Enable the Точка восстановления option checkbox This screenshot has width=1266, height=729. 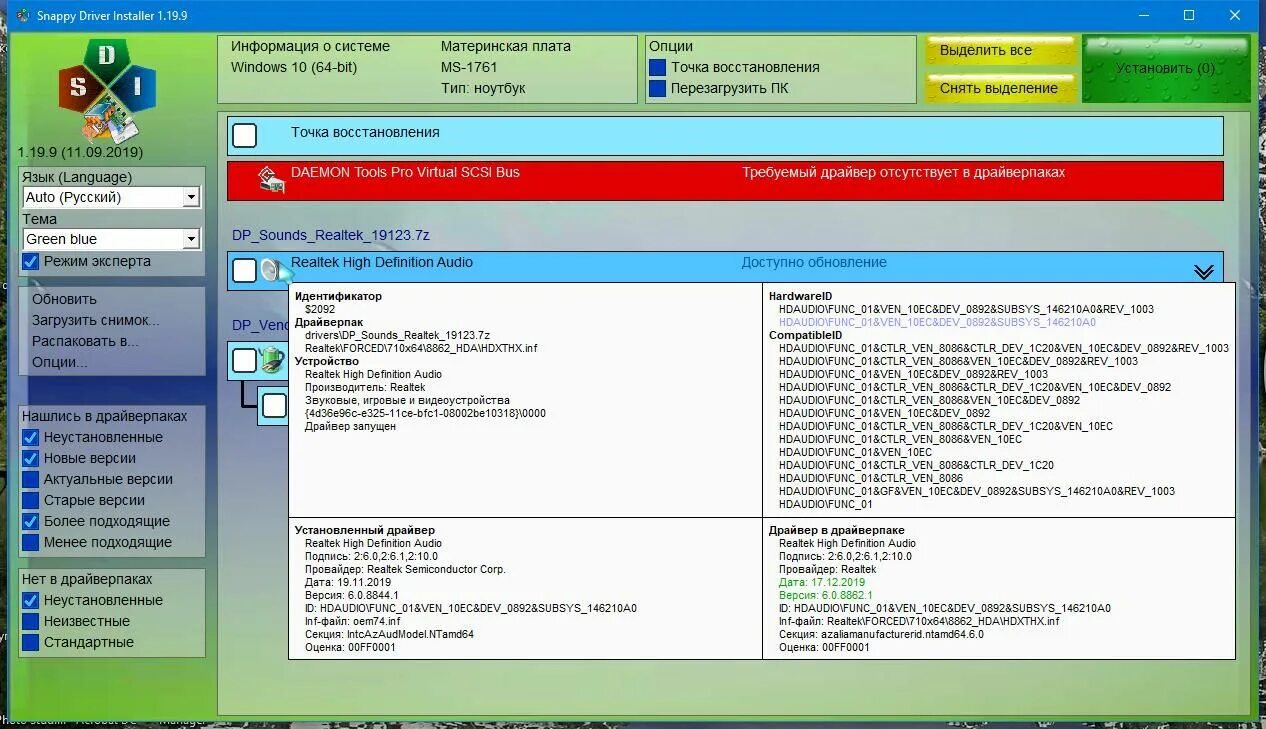coord(657,67)
